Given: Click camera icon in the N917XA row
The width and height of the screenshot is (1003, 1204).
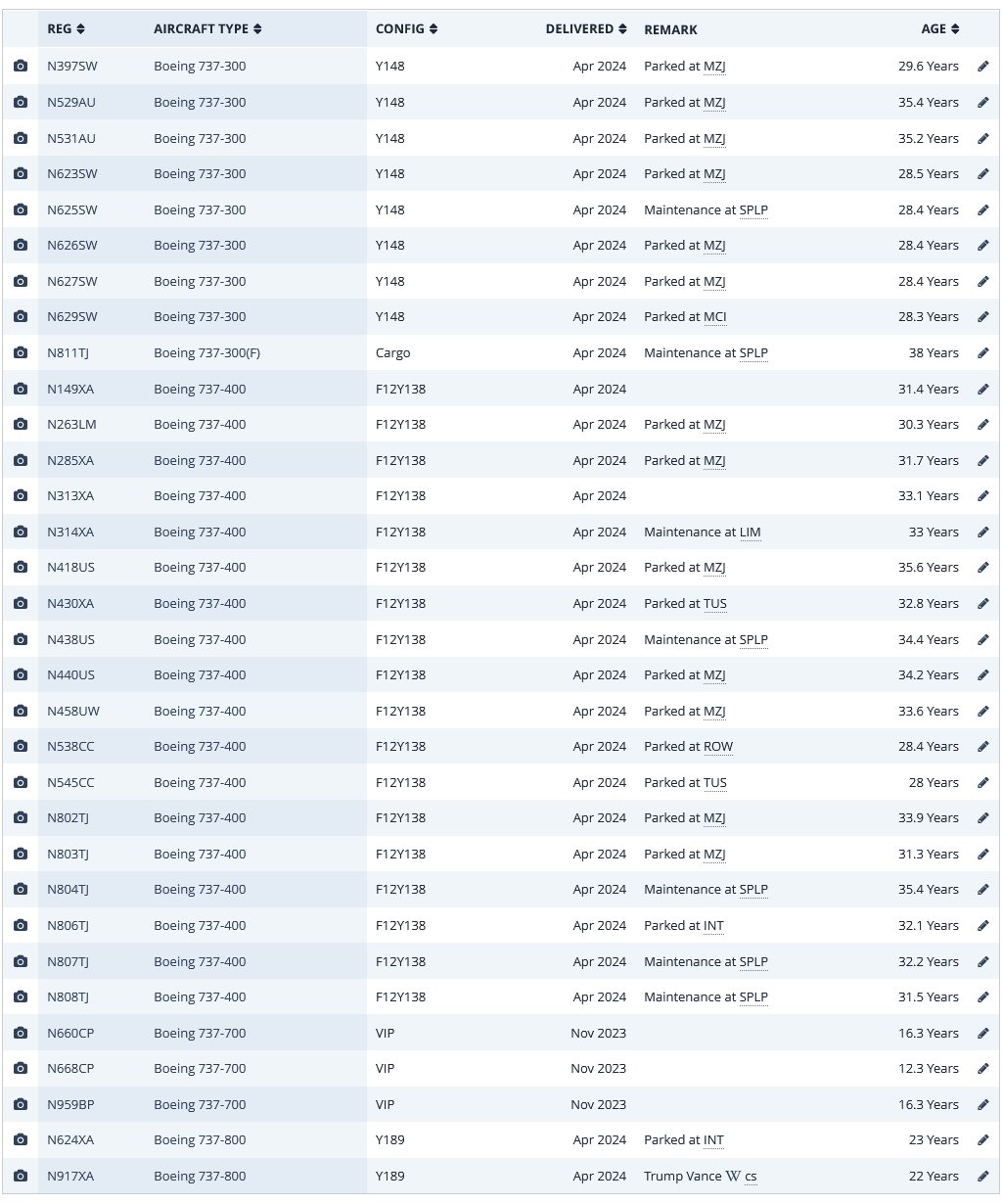Looking at the screenshot, I should (x=21, y=1176).
